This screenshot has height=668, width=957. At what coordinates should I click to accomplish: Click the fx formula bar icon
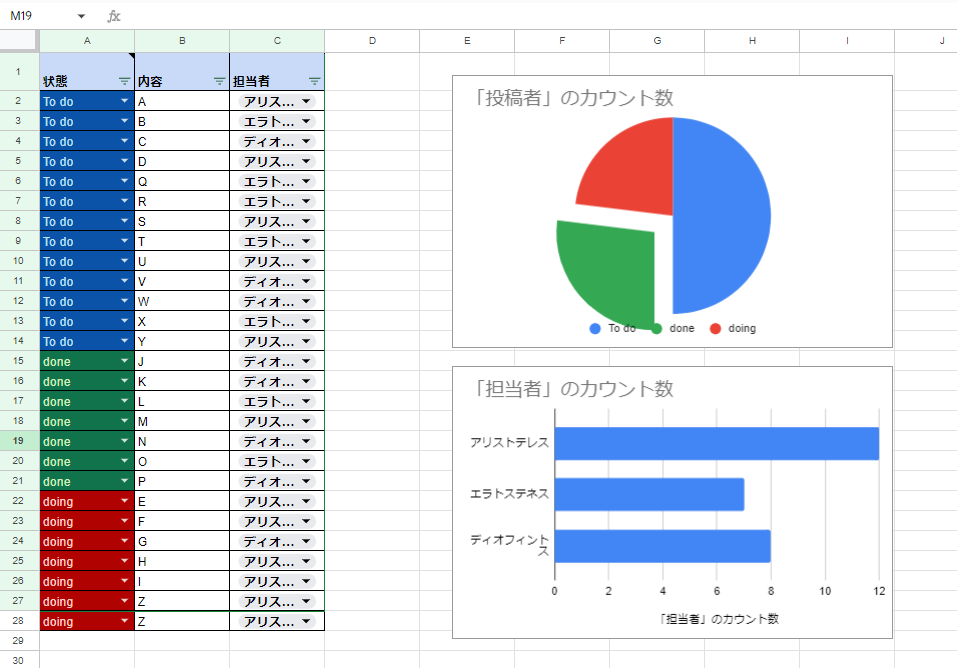114,16
